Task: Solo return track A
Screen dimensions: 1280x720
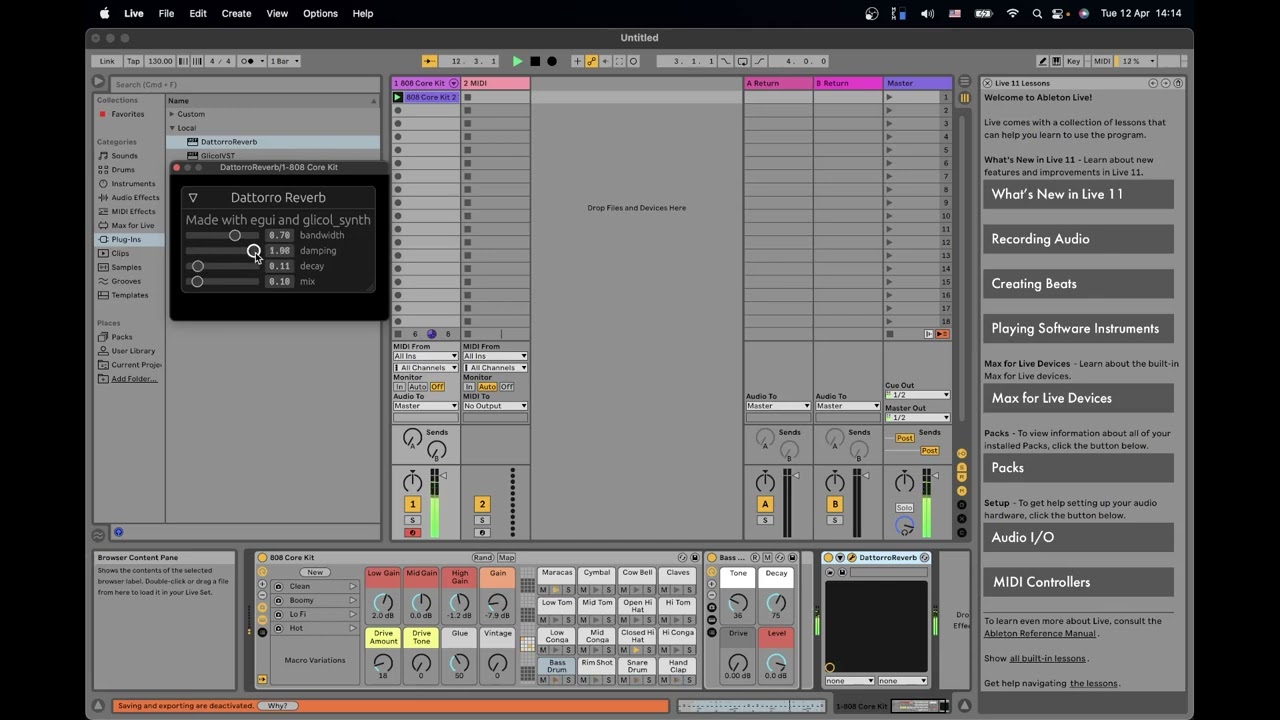Action: (765, 520)
